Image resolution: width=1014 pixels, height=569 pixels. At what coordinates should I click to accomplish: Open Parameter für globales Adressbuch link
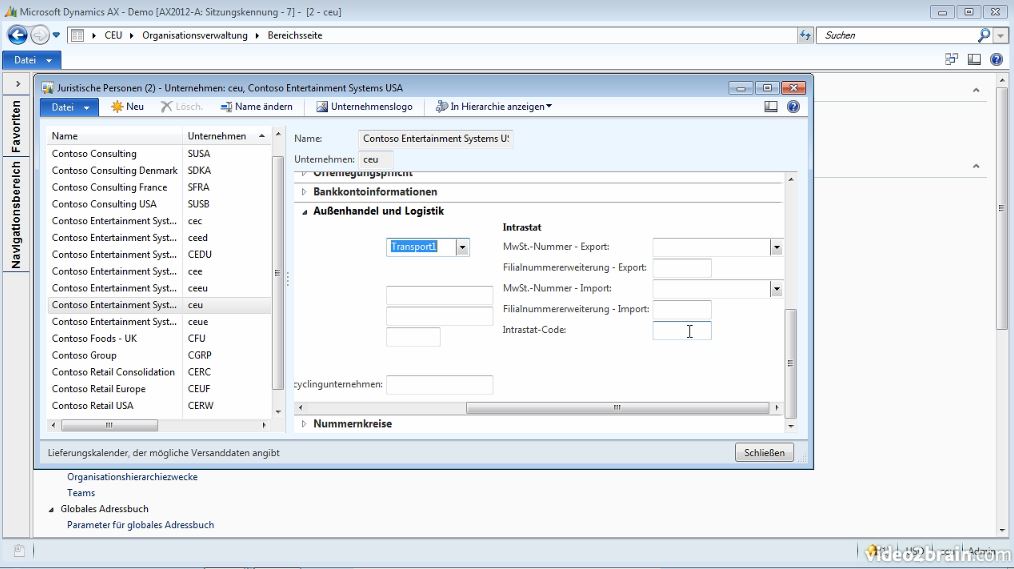(x=140, y=525)
